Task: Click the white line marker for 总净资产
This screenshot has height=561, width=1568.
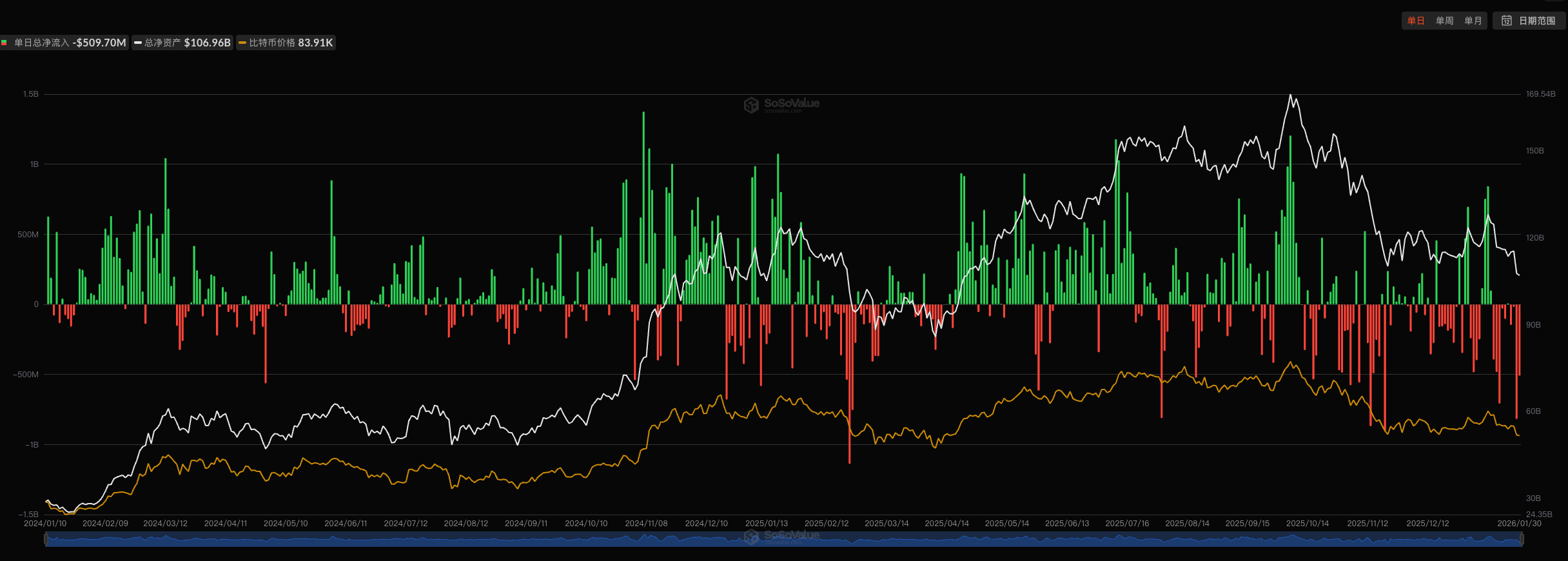Action: click(137, 43)
